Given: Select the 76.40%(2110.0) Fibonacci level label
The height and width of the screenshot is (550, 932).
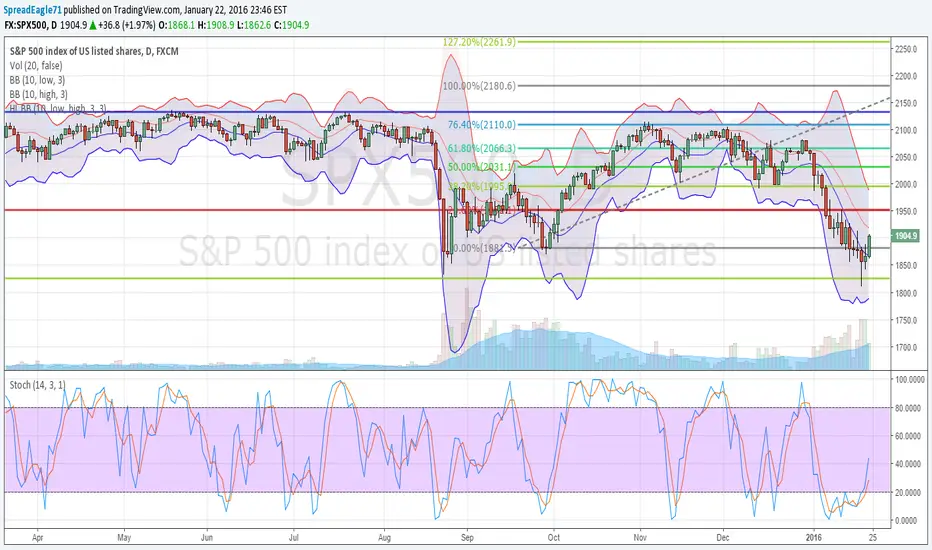Looking at the screenshot, I should tap(481, 125).
